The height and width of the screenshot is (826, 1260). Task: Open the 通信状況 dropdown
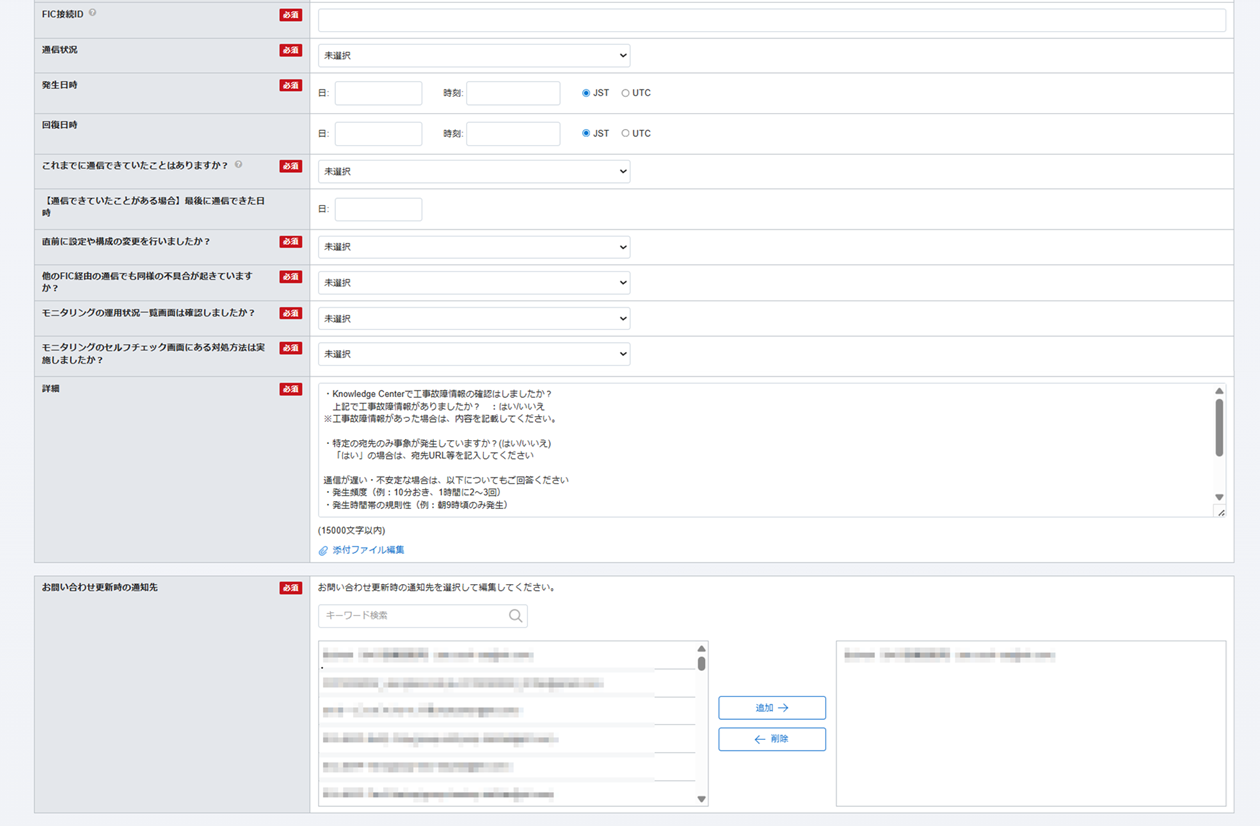point(474,56)
